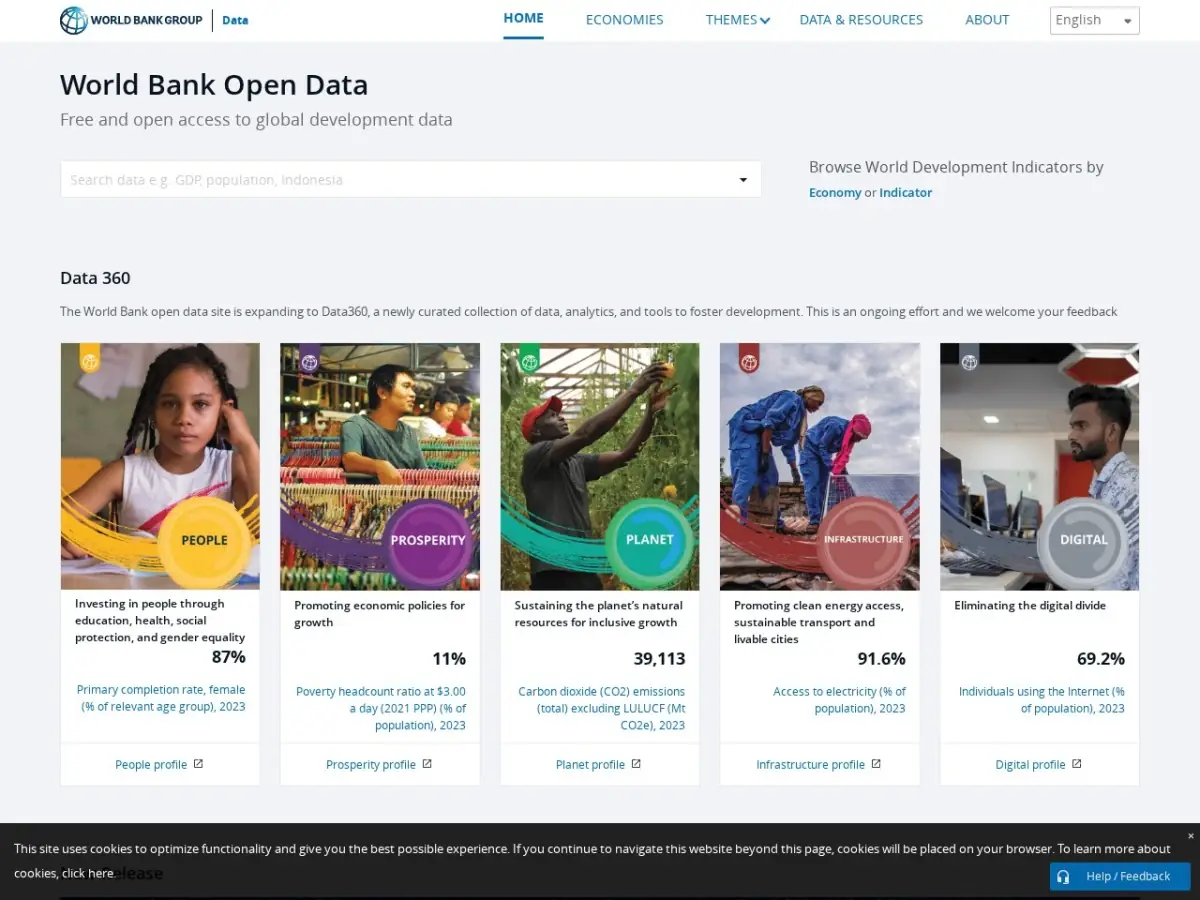
Task: Open external link icon beside Prosperity profile
Action: click(x=427, y=764)
